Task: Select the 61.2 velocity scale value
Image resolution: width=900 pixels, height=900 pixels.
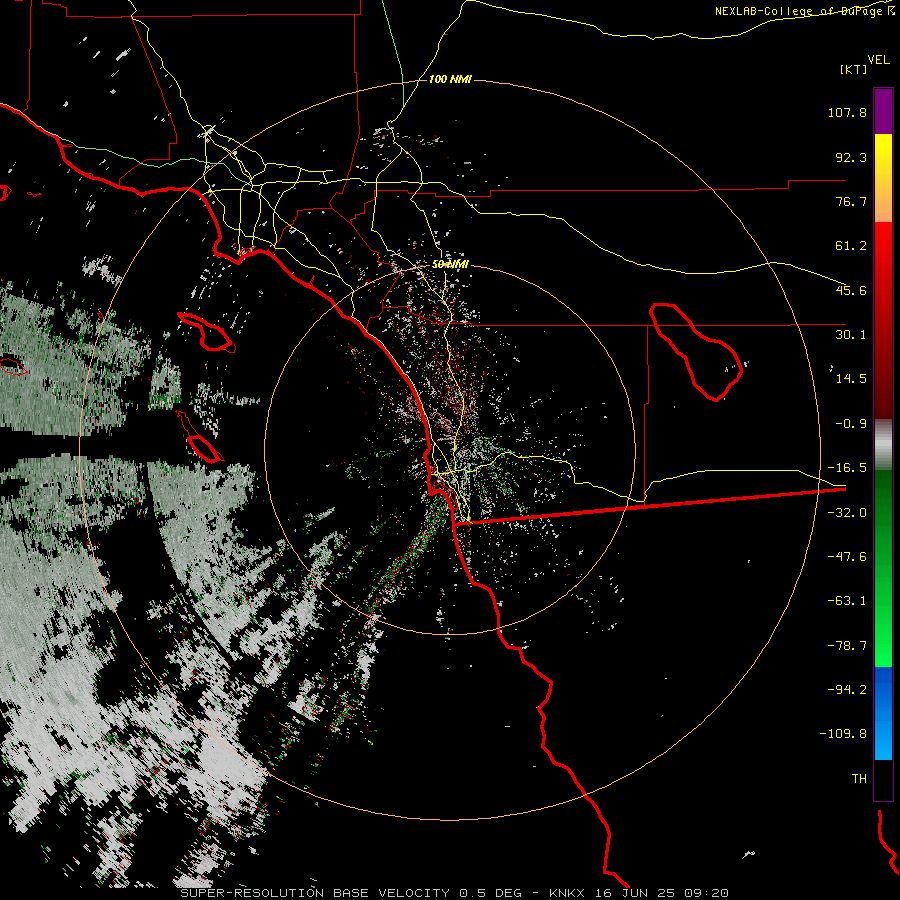Action: click(851, 246)
